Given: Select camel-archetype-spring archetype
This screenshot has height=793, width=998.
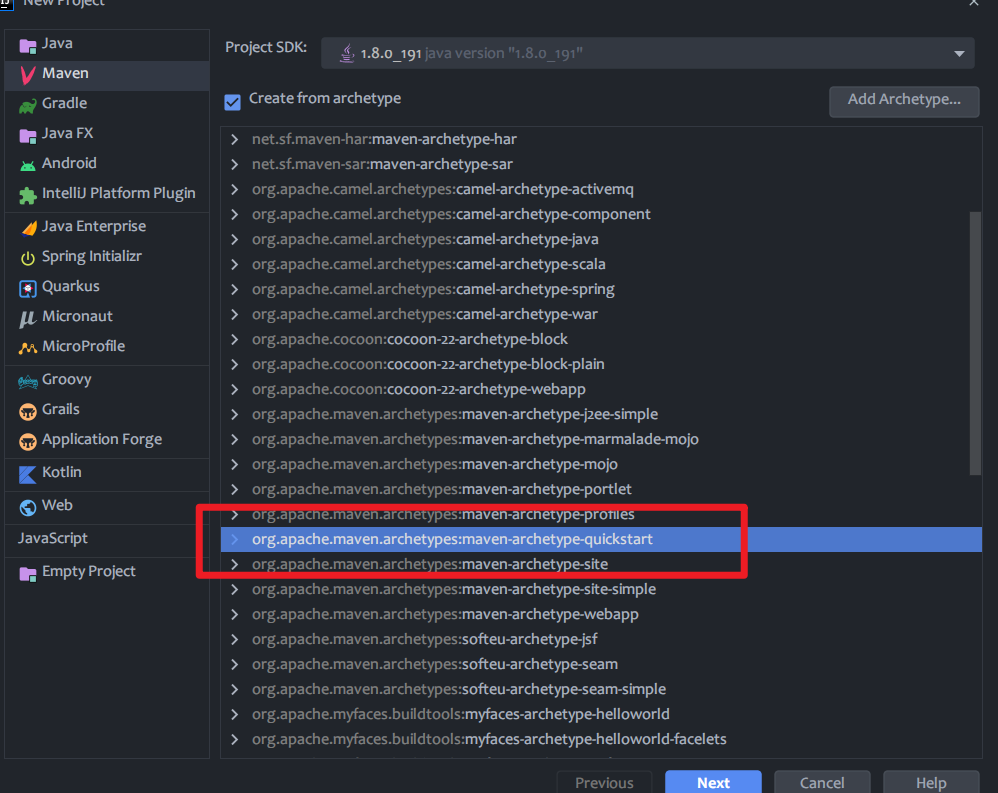Looking at the screenshot, I should (601, 289).
